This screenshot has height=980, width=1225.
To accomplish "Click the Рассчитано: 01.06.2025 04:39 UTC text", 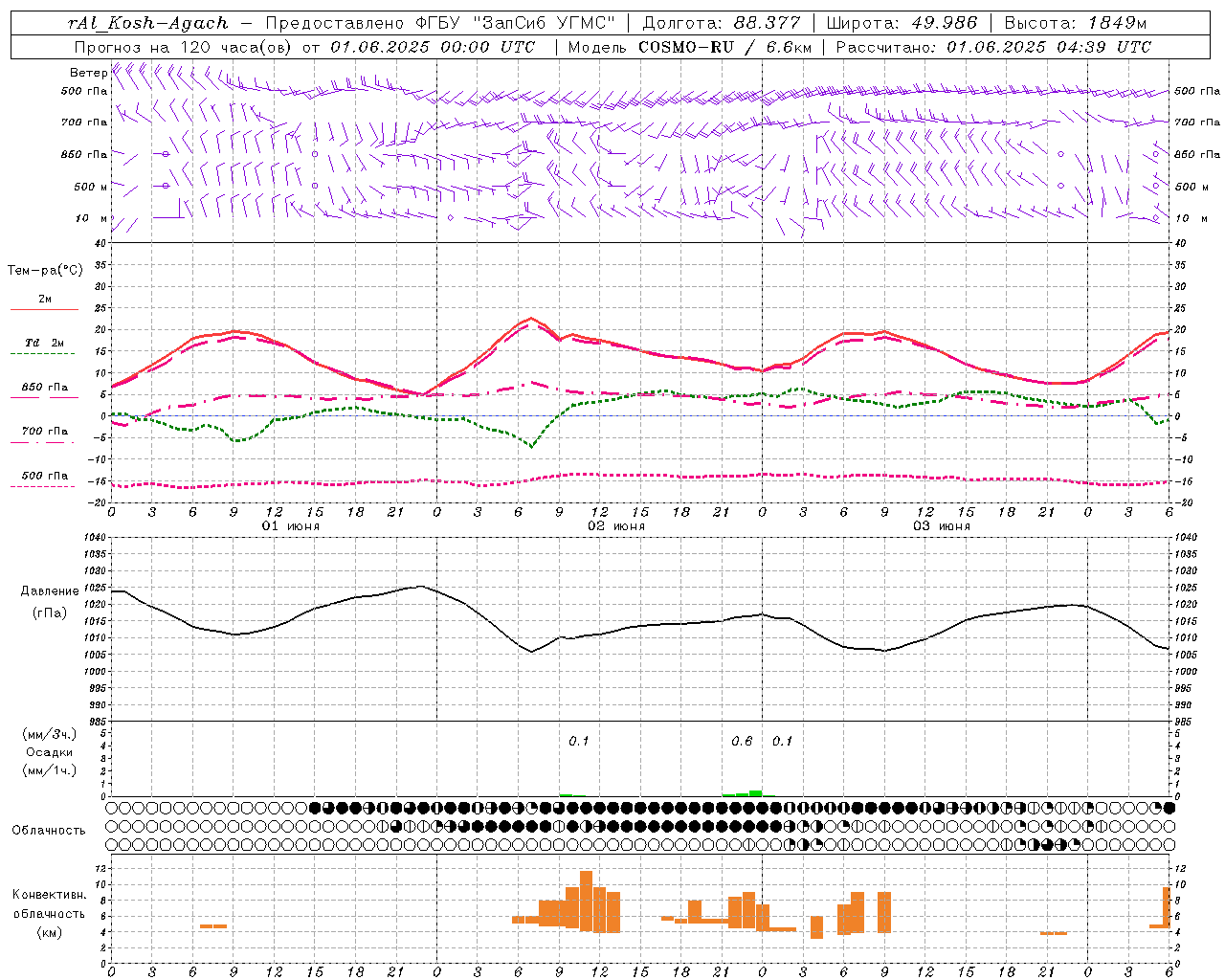I will coord(993,47).
